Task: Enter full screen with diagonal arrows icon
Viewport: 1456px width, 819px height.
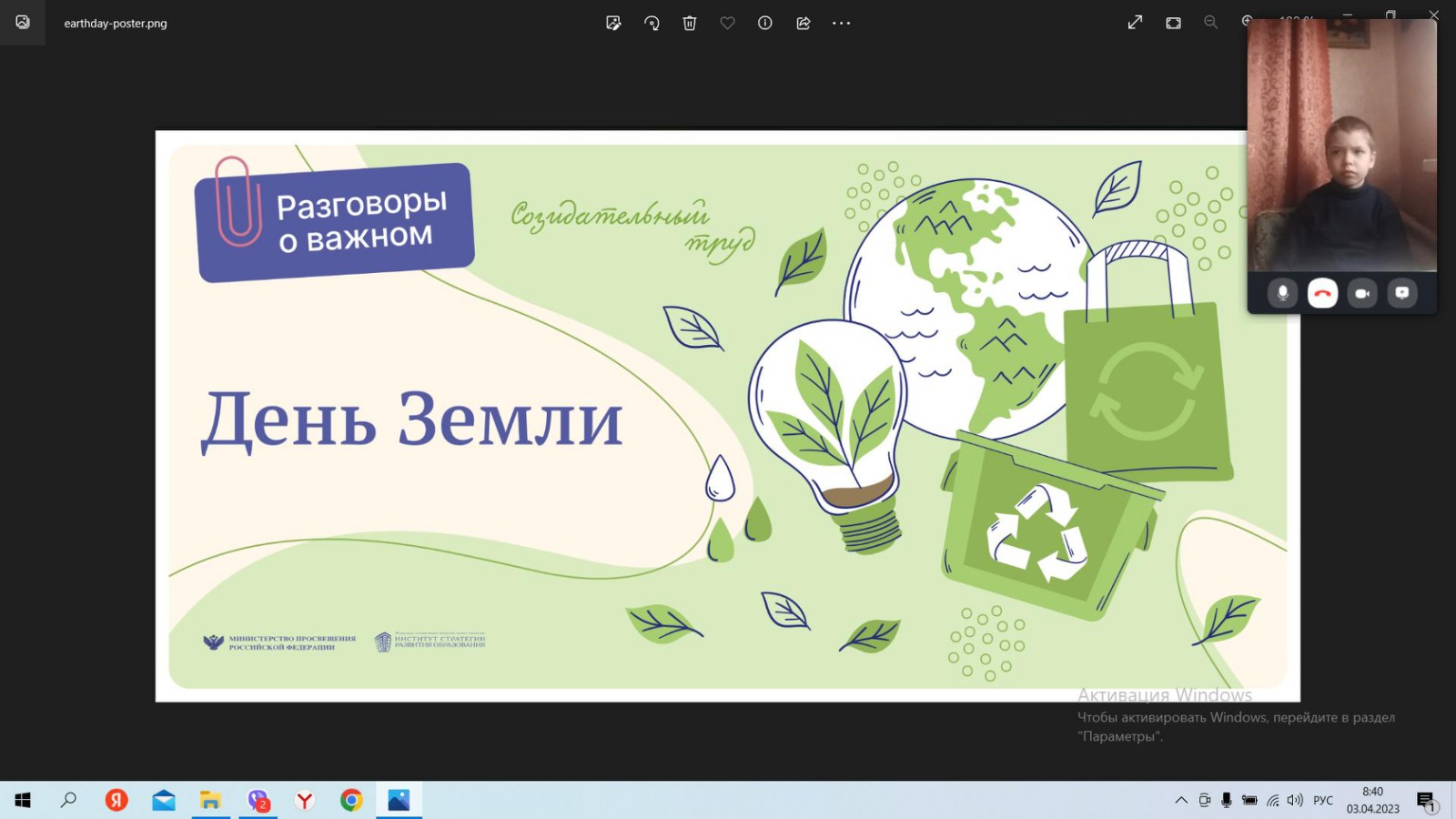Action: [x=1135, y=23]
